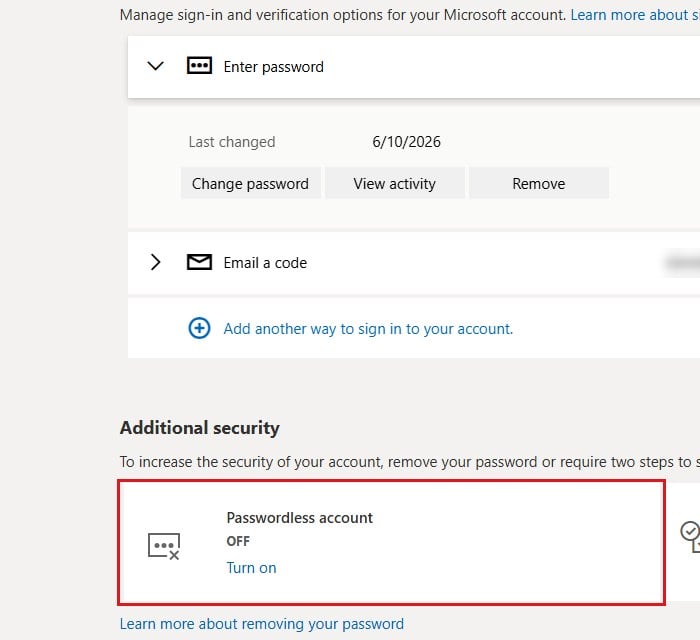This screenshot has width=700, height=640.
Task: Open Learn more about removing your password
Action: coord(262,623)
